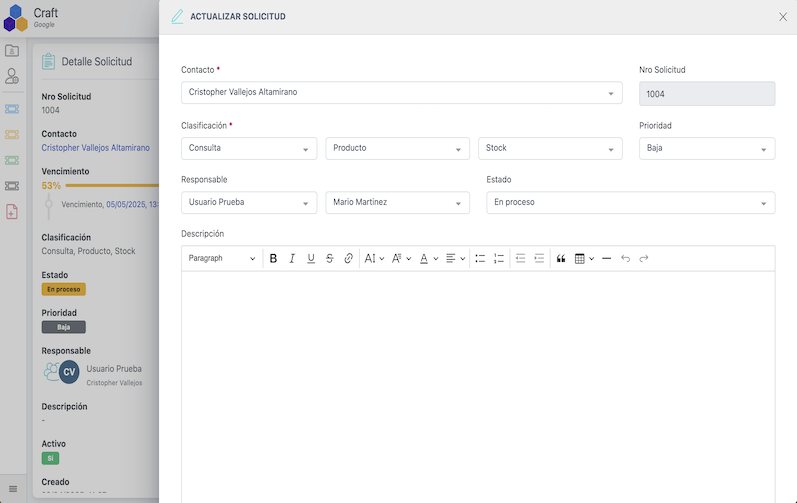Open the contacts folder sidebar icon
This screenshot has height=503, width=797.
[x=12, y=50]
